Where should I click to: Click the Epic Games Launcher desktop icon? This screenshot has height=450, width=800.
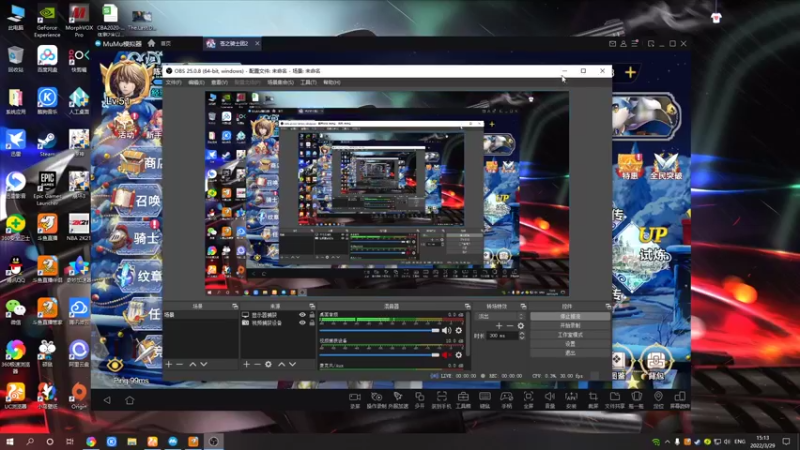click(x=47, y=188)
